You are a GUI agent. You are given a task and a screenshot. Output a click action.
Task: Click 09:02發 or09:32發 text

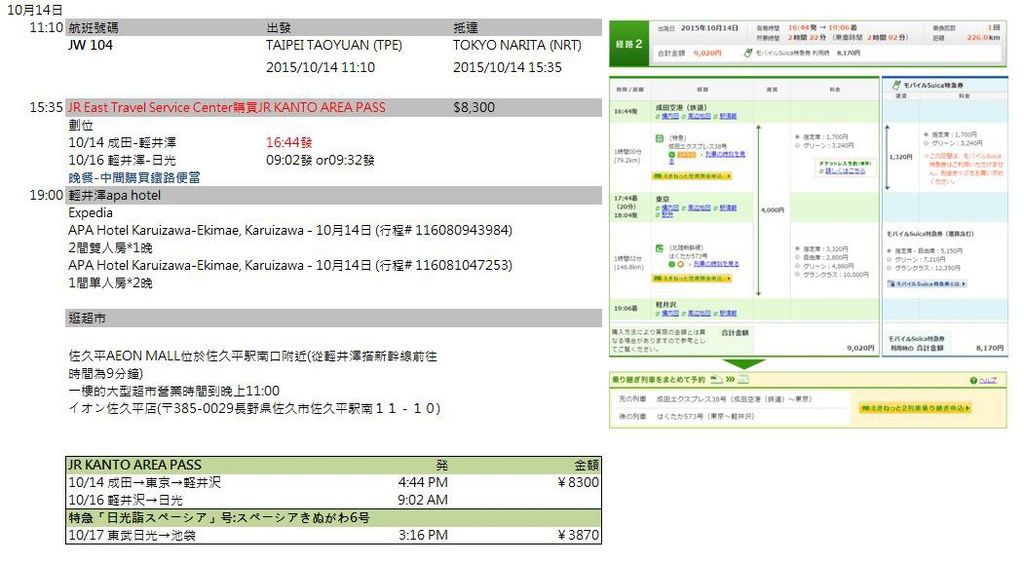pyautogui.click(x=320, y=160)
